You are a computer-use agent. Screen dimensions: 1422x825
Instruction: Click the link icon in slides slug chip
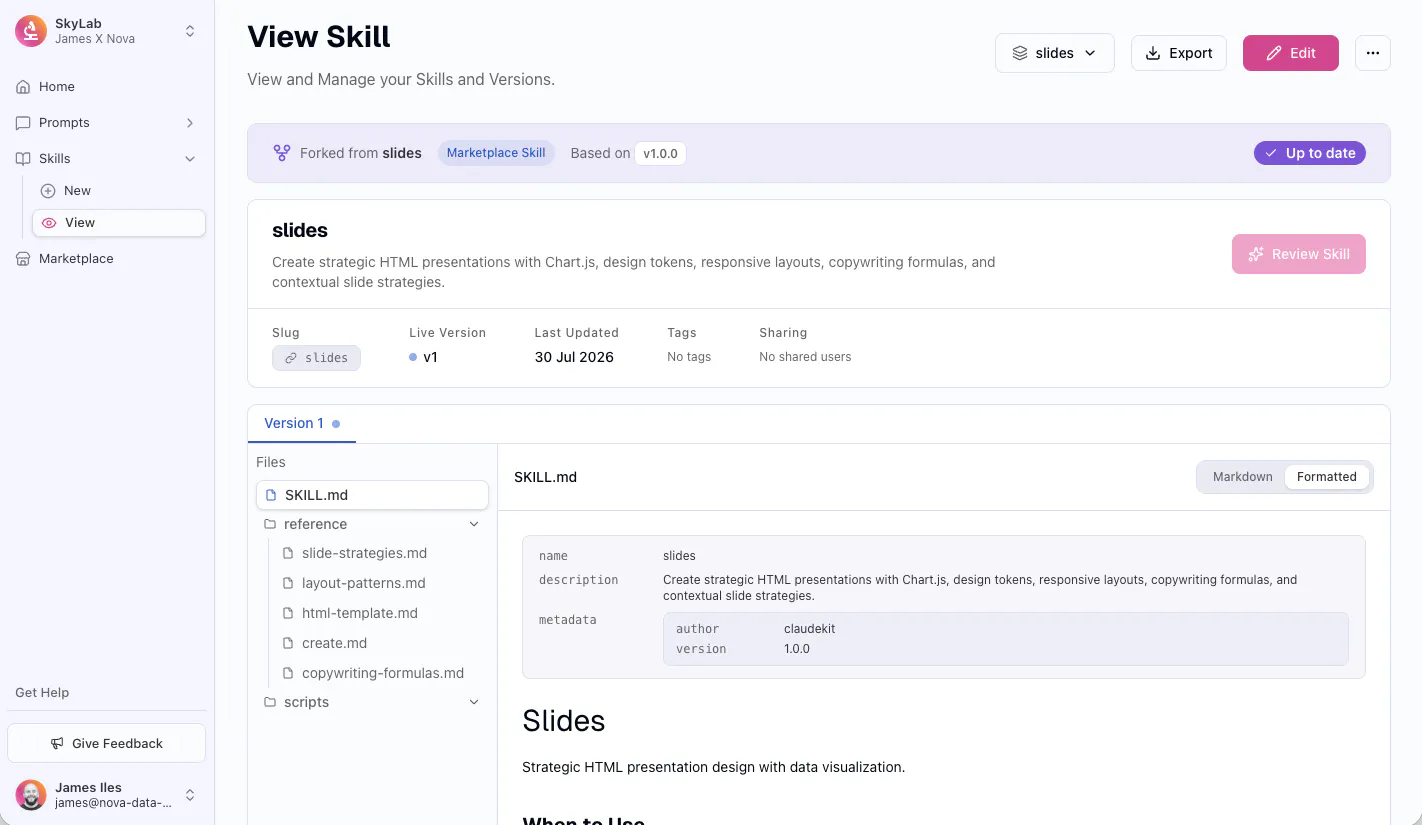tap(291, 358)
